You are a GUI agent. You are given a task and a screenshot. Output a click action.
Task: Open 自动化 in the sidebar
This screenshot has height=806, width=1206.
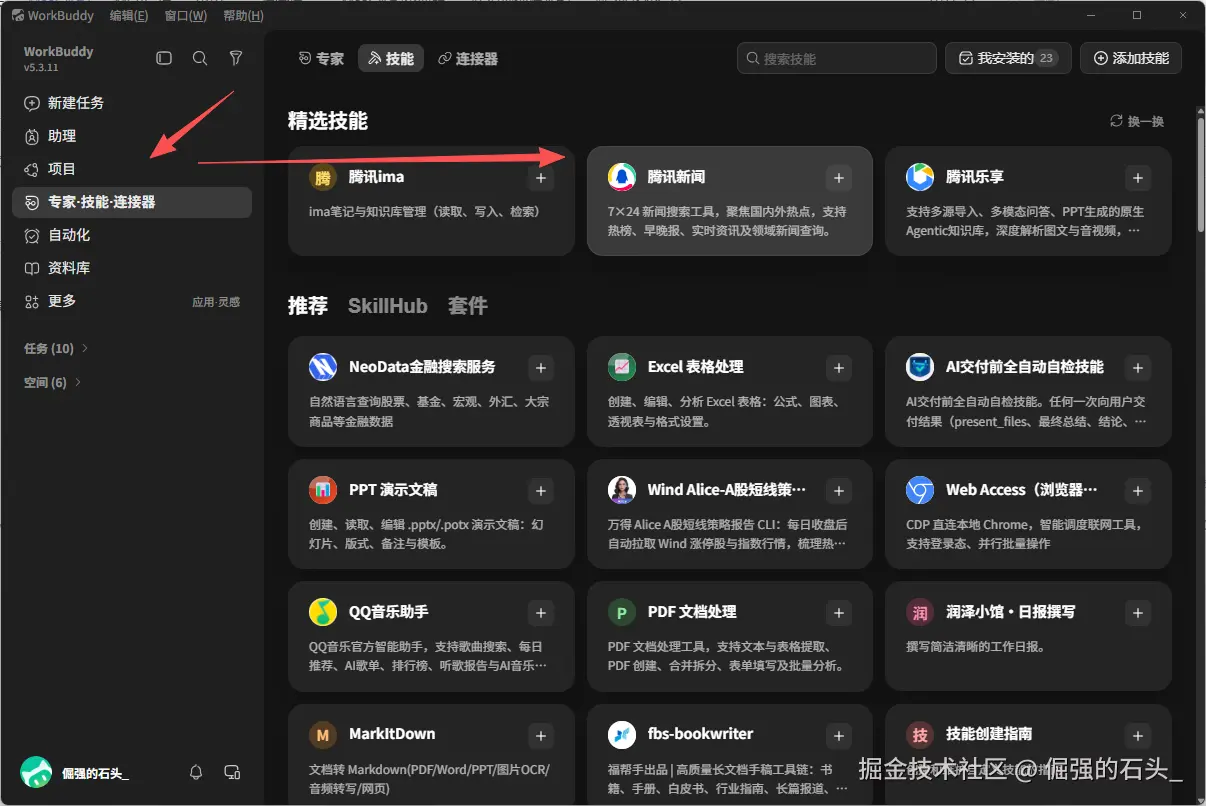132,235
